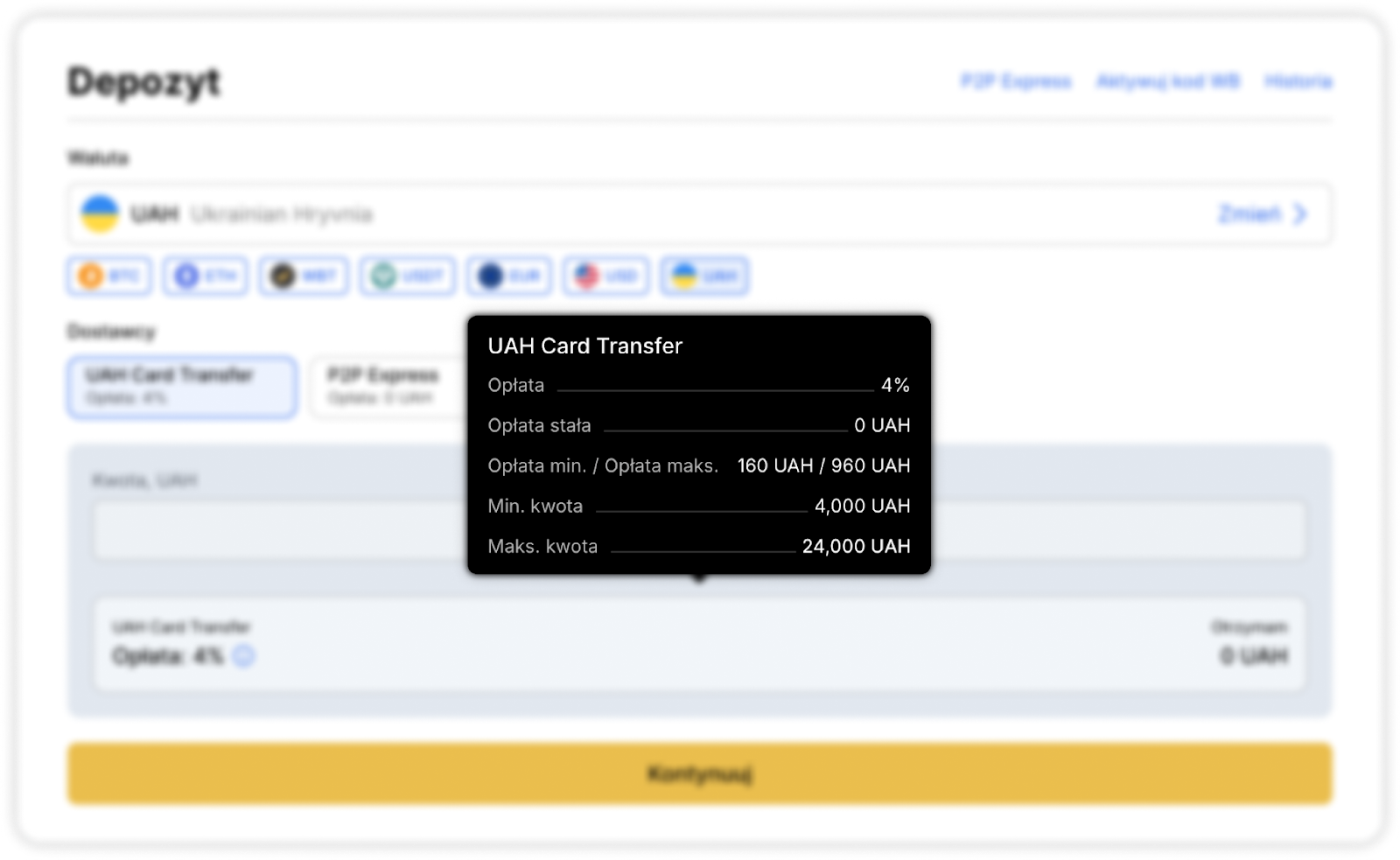Screen dimensions: 1400x860
Task: Click the info icon next to Opłata 4%
Action: tap(244, 656)
